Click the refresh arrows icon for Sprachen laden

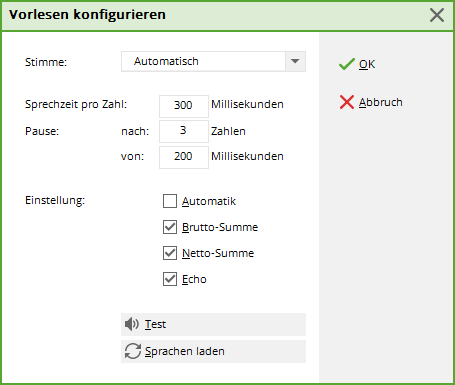pos(133,351)
